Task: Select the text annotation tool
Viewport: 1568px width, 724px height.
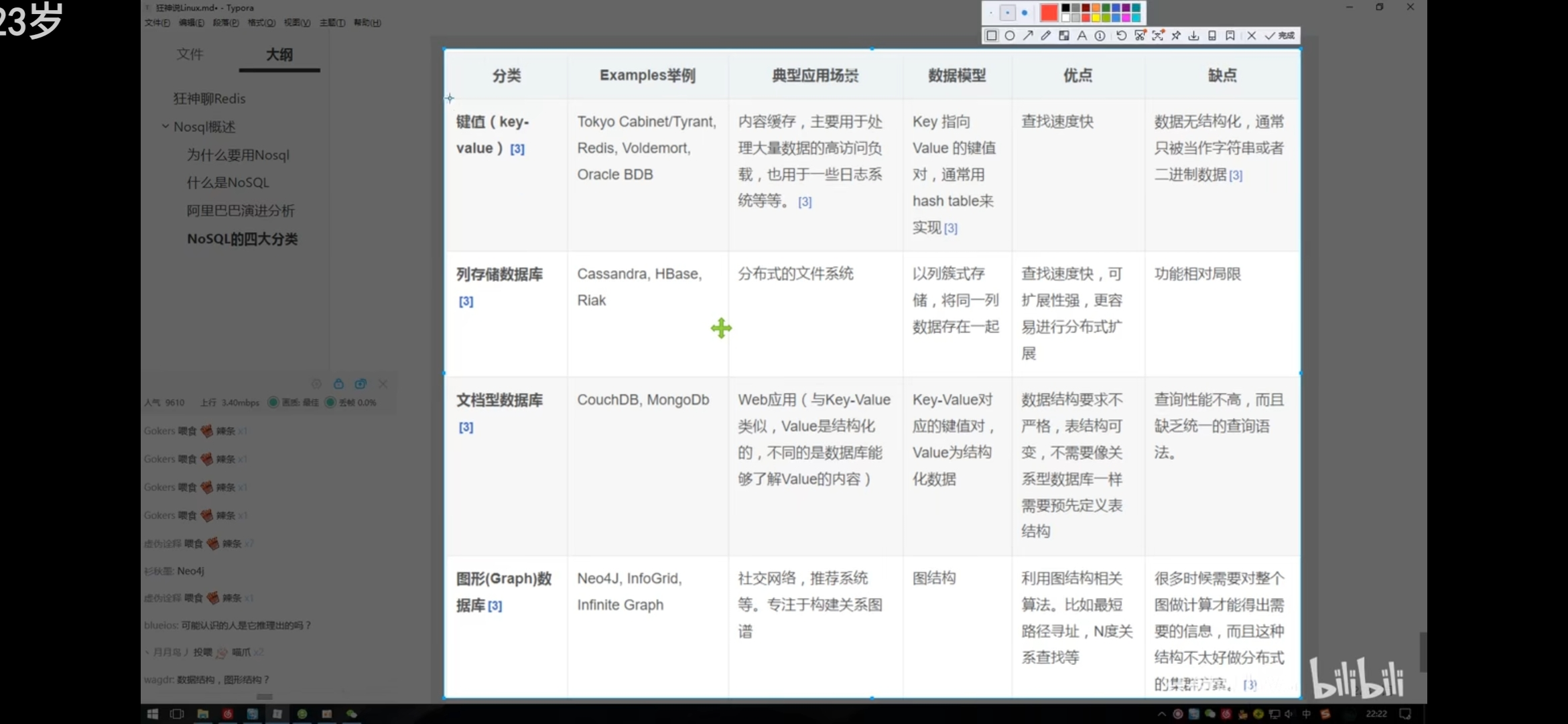Action: 1082,36
